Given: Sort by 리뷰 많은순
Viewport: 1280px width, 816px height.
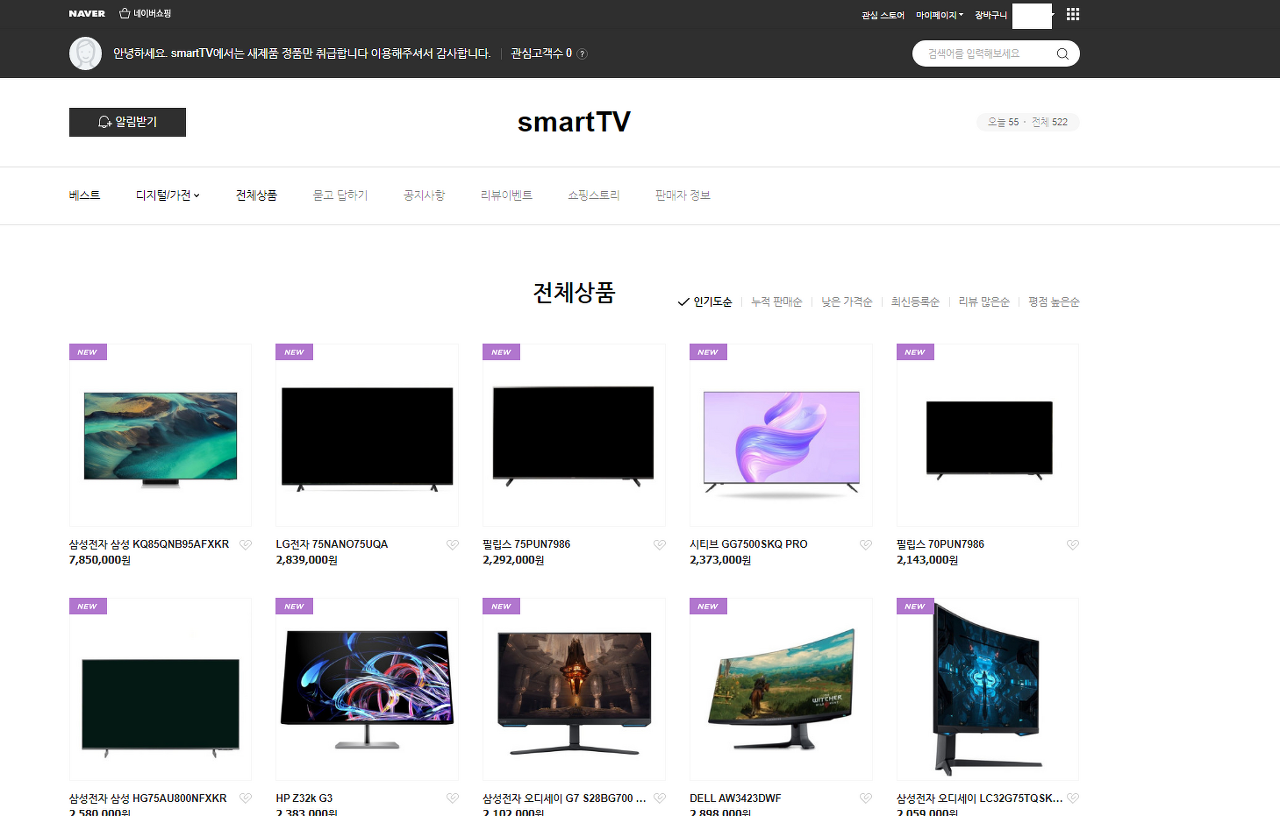Looking at the screenshot, I should tap(984, 302).
